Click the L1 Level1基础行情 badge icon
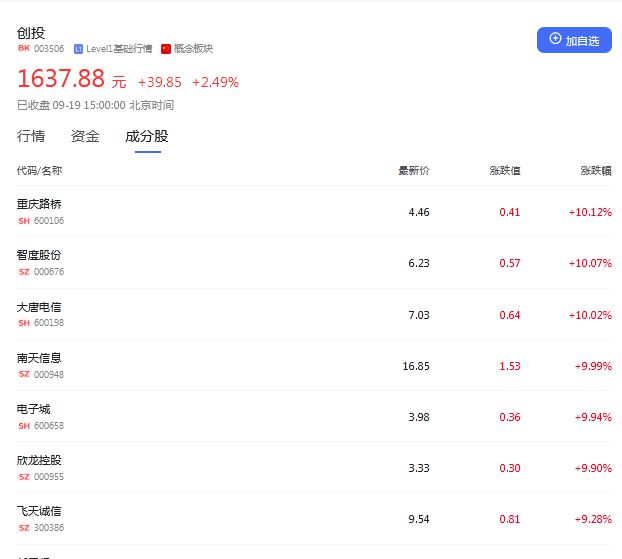 [x=78, y=49]
